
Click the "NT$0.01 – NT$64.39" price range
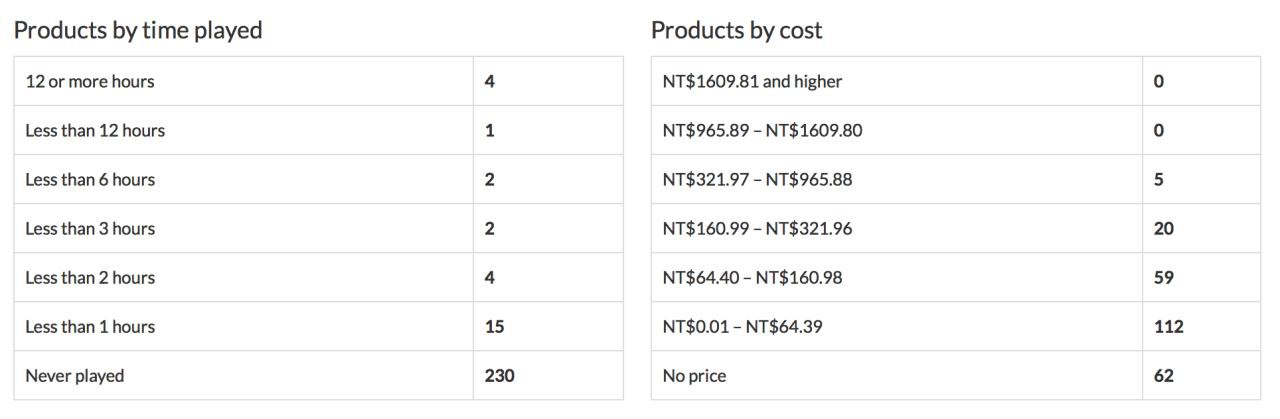pyautogui.click(x=742, y=326)
